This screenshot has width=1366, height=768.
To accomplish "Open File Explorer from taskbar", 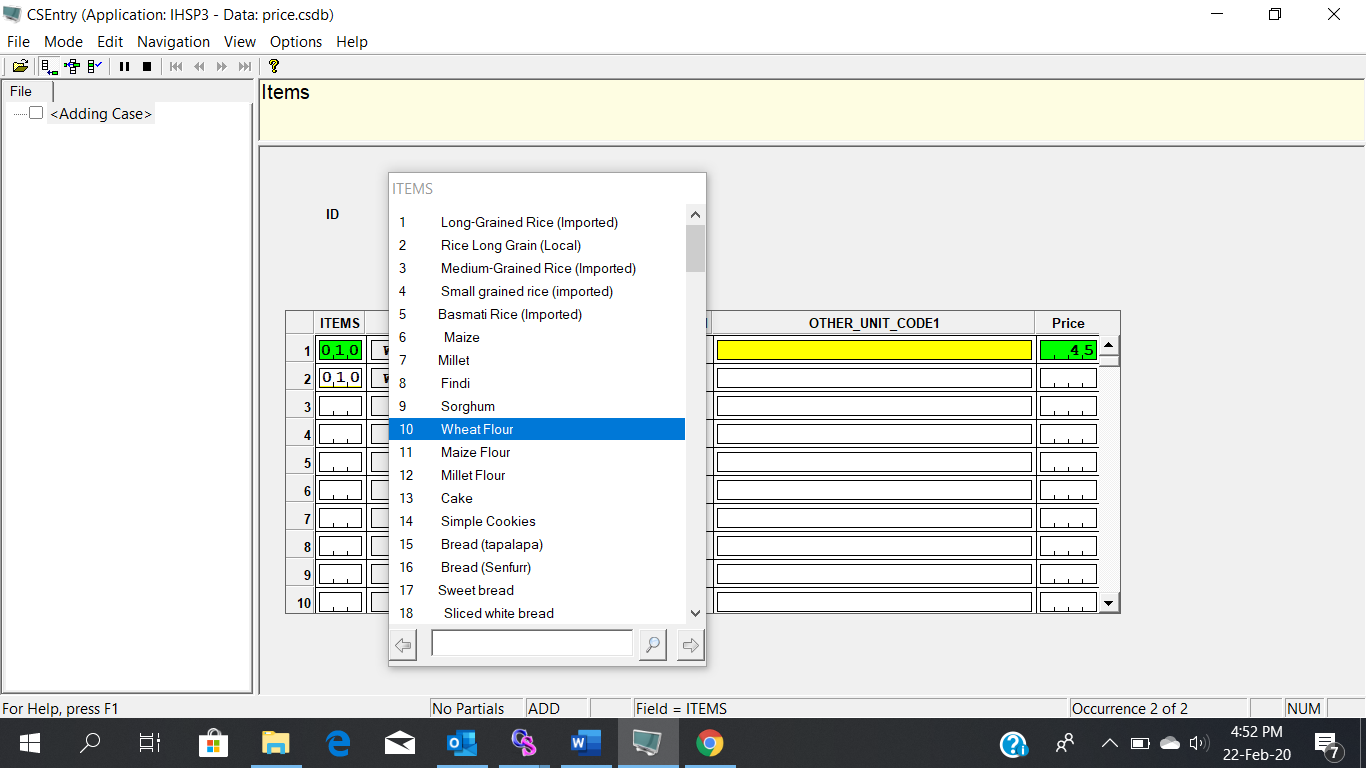I will (x=275, y=743).
